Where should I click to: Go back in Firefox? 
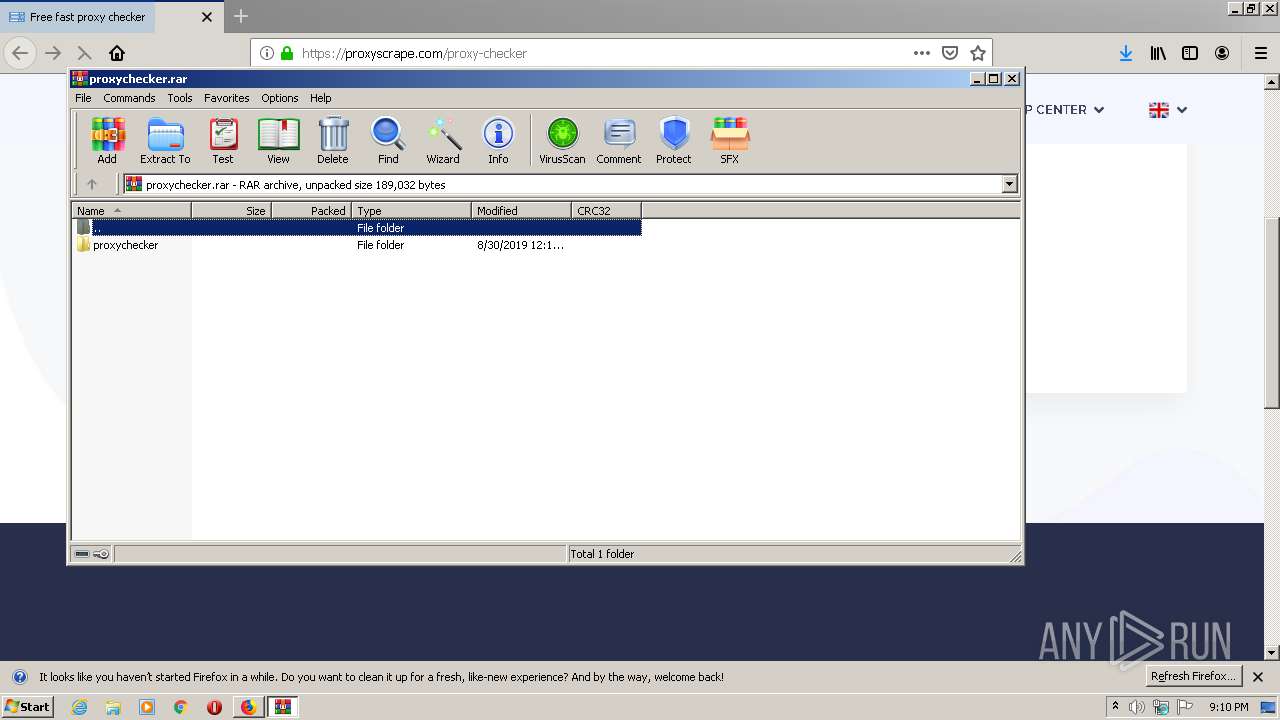point(20,53)
